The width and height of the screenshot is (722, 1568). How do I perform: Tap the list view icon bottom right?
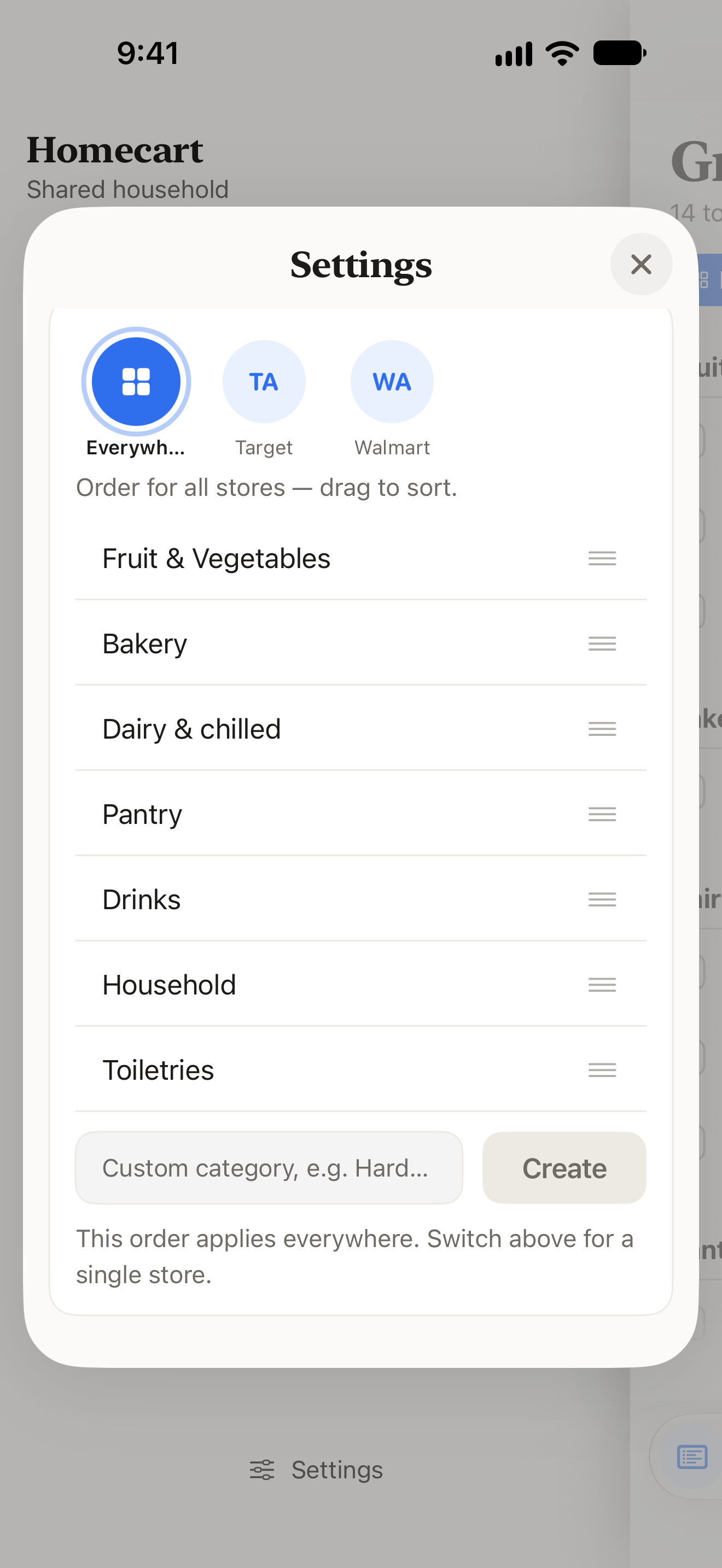[692, 1457]
